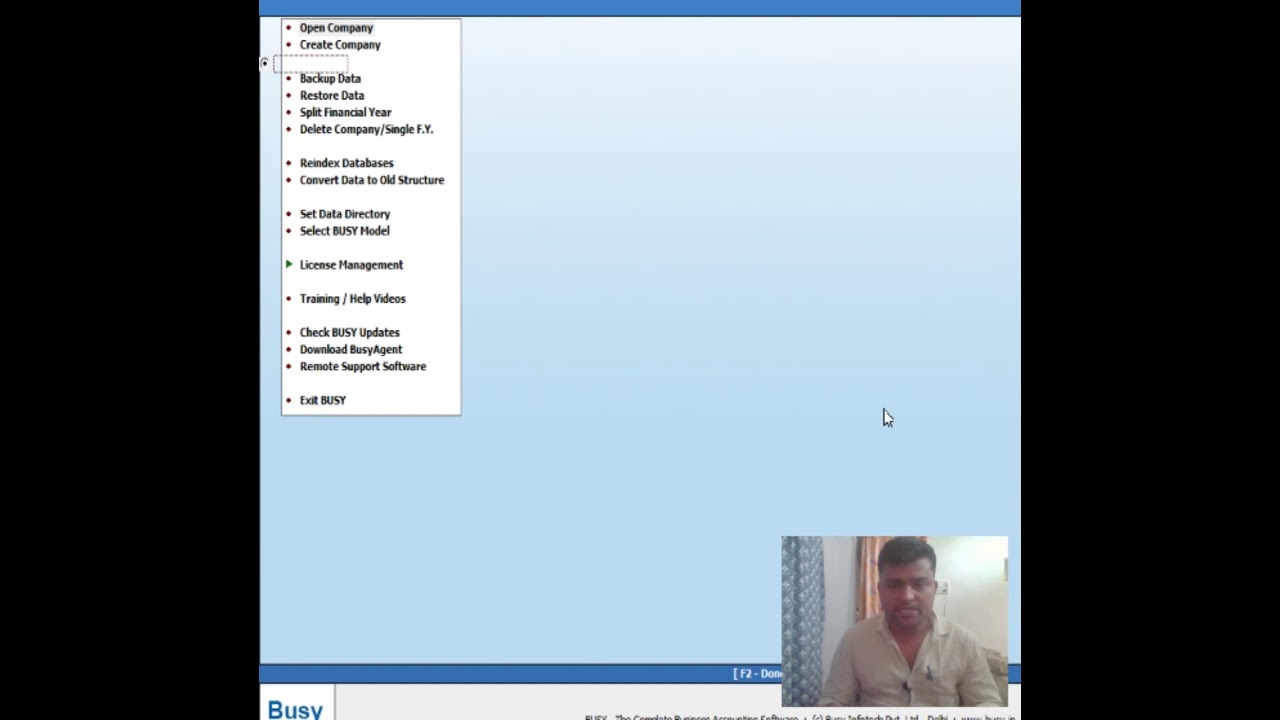1280x720 pixels.
Task: Click the F2 - Done status label
Action: click(x=758, y=674)
